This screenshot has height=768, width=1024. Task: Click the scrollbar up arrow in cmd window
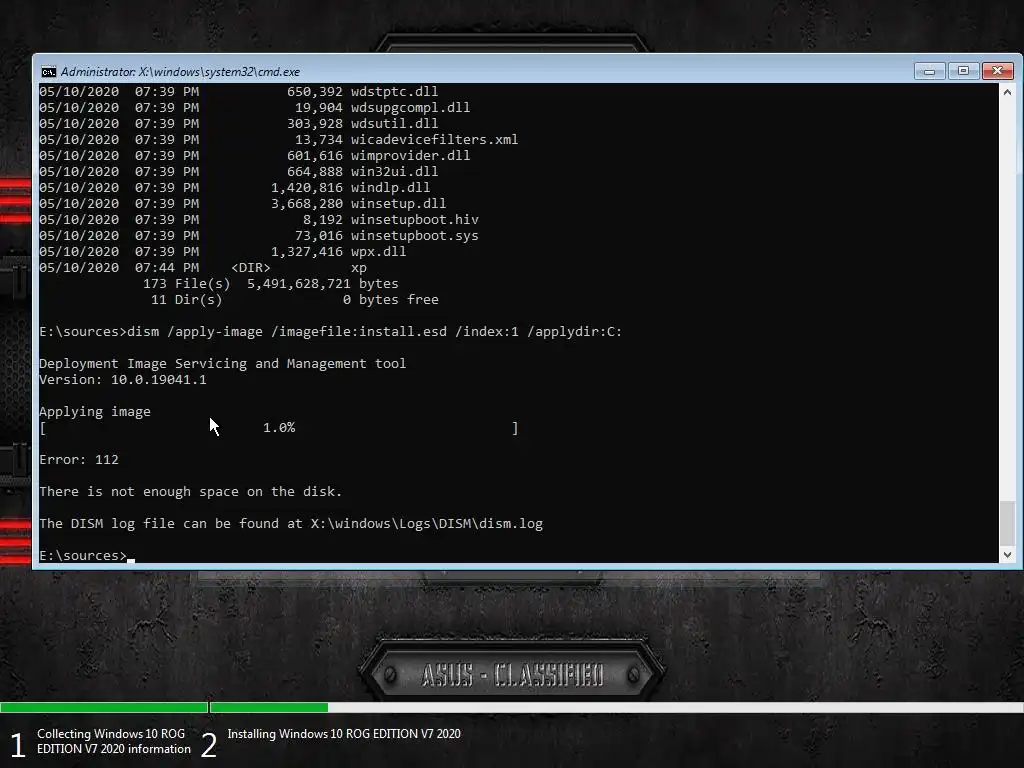(x=1007, y=92)
